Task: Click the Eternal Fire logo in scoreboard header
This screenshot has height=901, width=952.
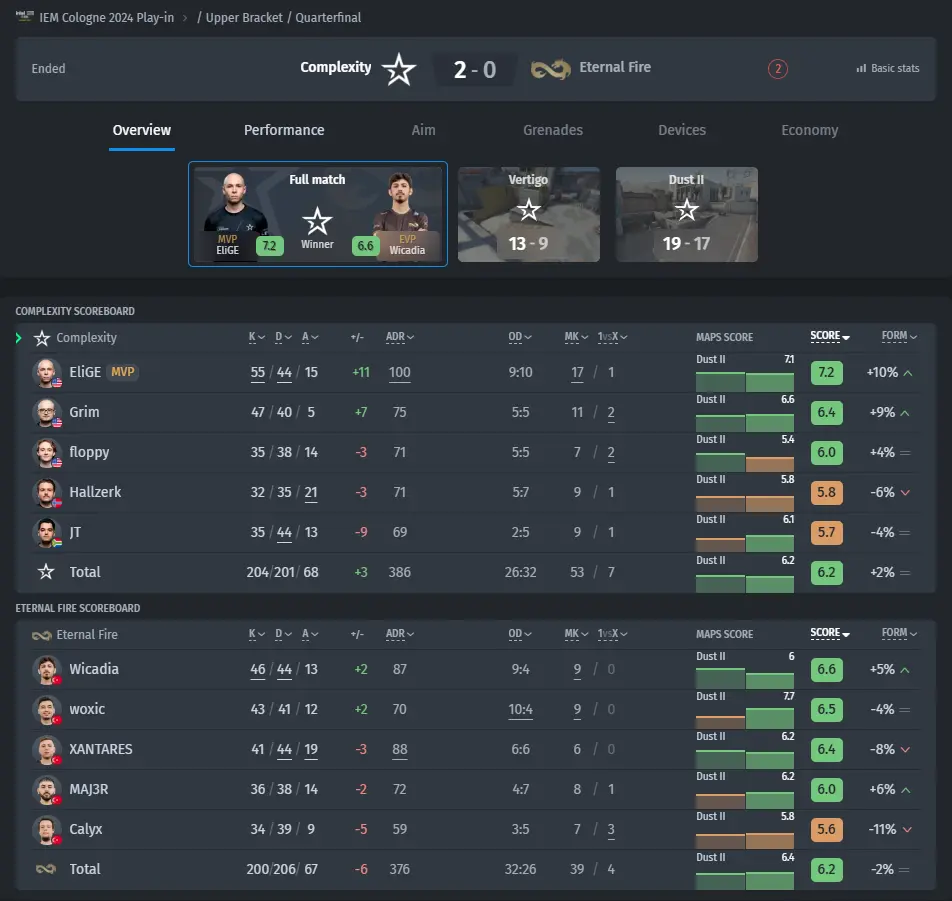Action: (42, 635)
